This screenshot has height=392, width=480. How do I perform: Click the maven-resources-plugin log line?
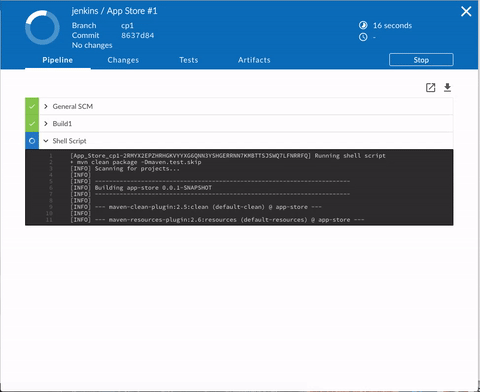pyautogui.click(x=217, y=220)
